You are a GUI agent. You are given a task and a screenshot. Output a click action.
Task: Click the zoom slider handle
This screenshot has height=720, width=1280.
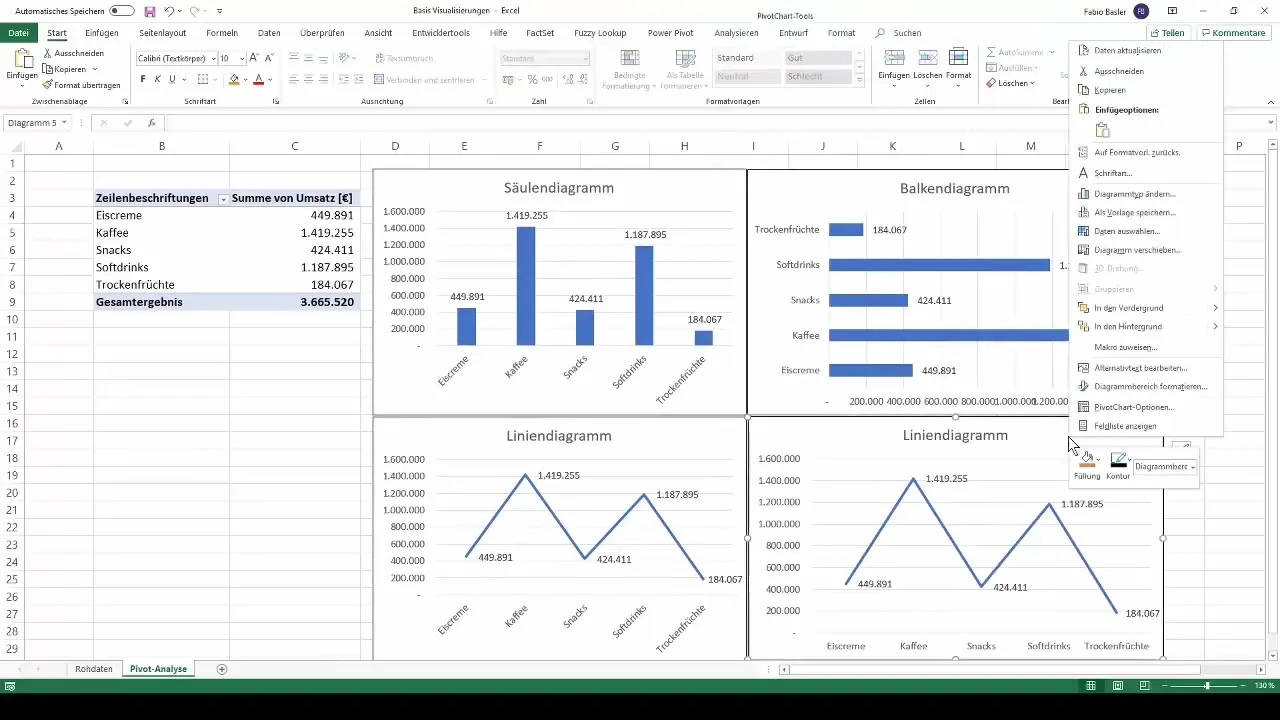coord(1207,686)
